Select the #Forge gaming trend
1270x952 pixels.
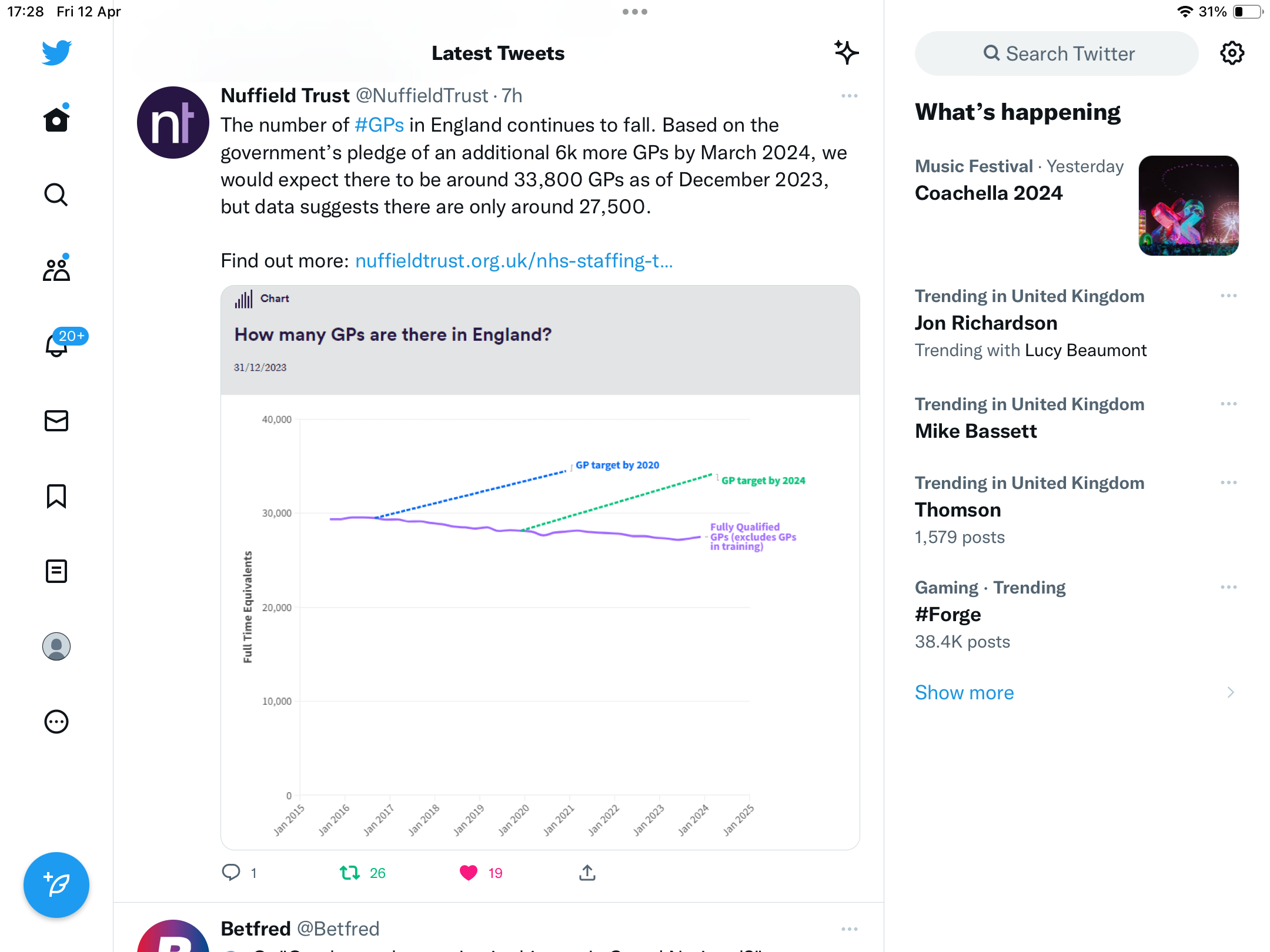point(1076,614)
